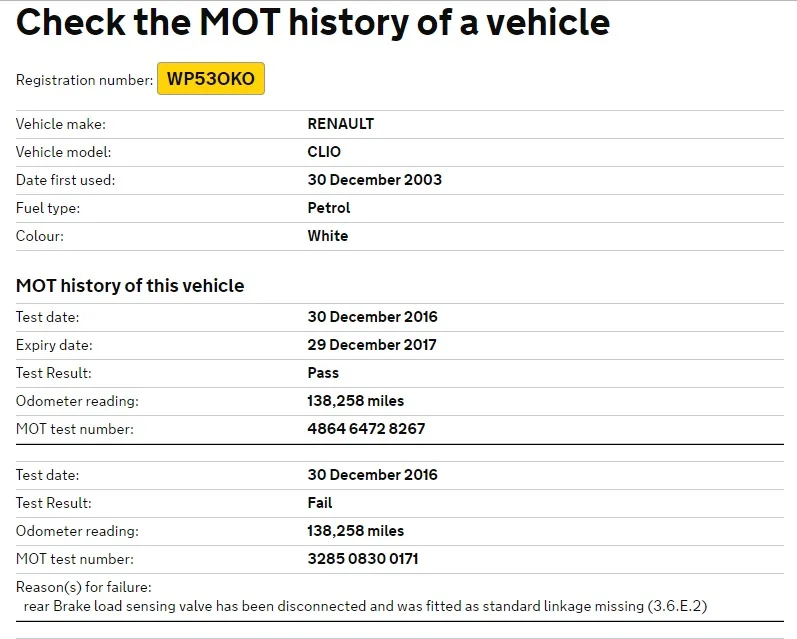Click the Registration number label
Screen dimensions: 797x639
click(84, 80)
